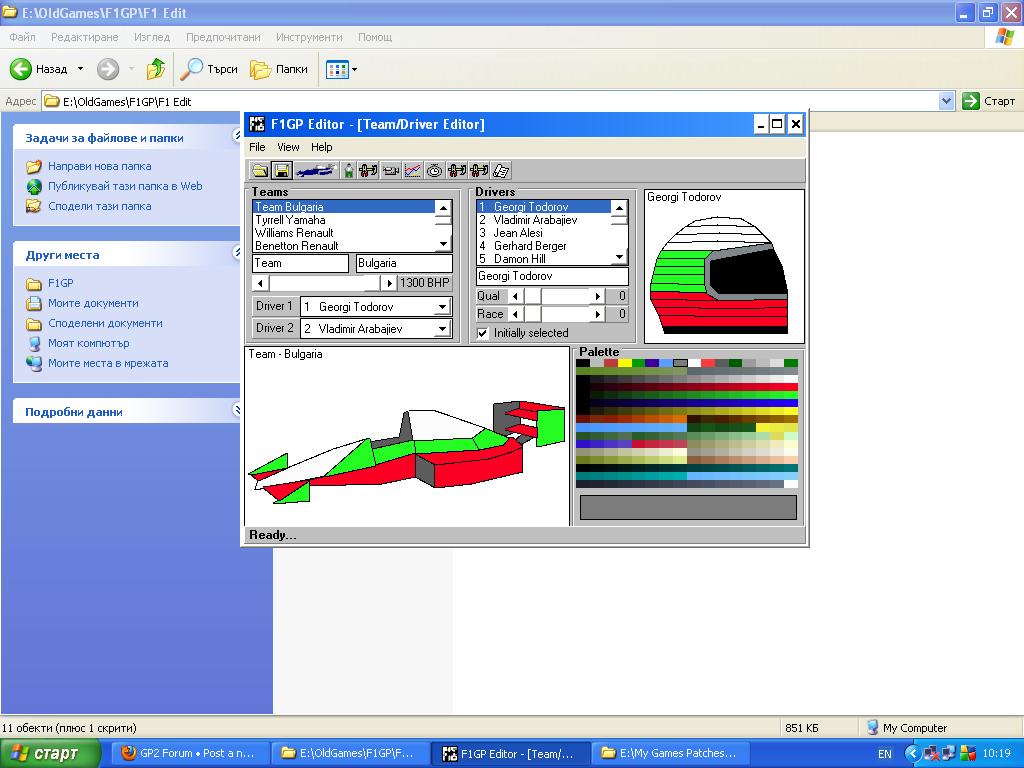This screenshot has height=768, width=1024.
Task: Click the stopwatch toolbar icon
Action: click(435, 171)
